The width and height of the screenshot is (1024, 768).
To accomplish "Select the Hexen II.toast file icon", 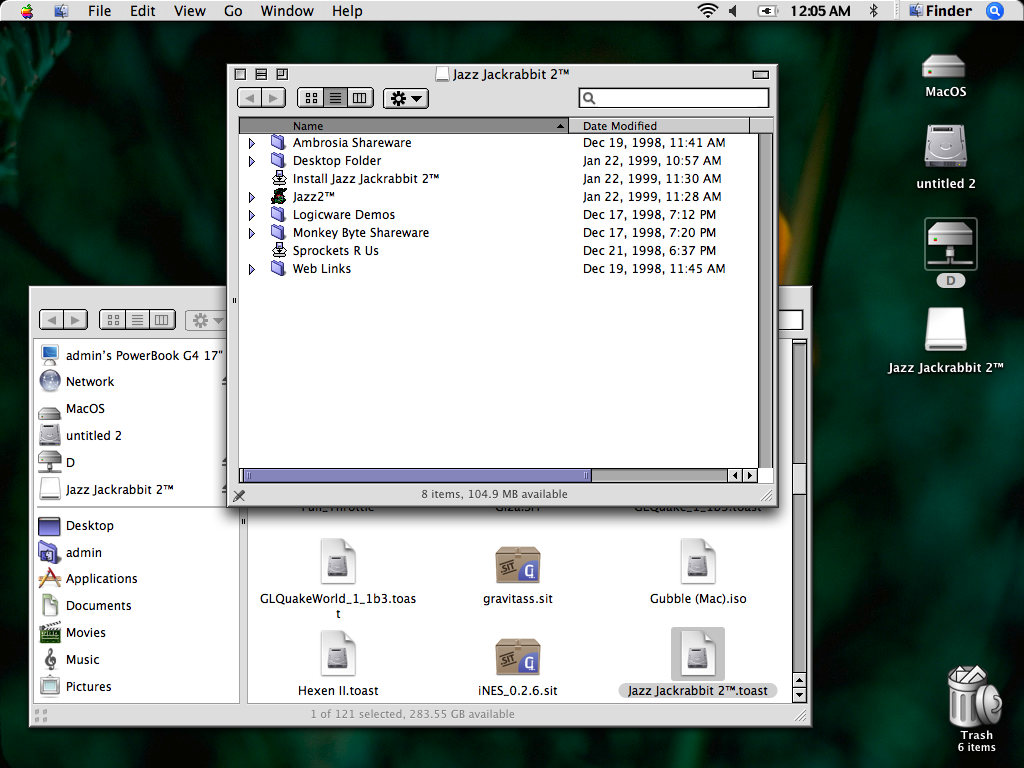I will pos(338,653).
